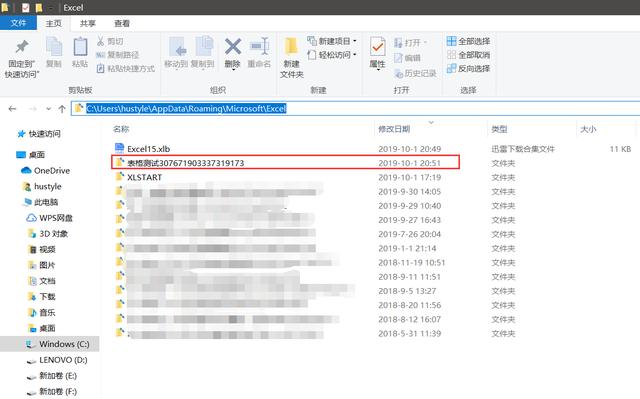Click the Open button in ribbon
This screenshot has height=399, width=640.
tap(410, 42)
